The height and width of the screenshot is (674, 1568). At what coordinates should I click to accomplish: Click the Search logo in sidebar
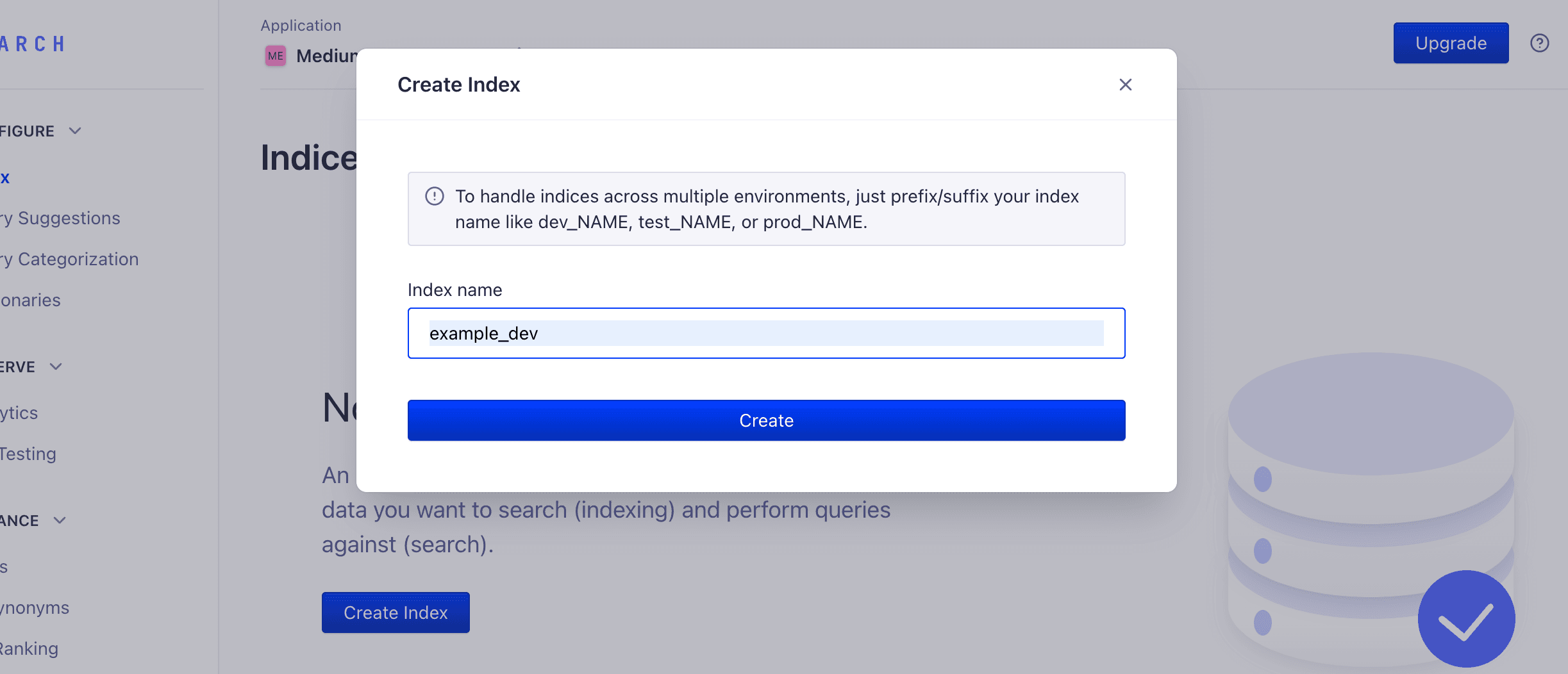[x=32, y=44]
